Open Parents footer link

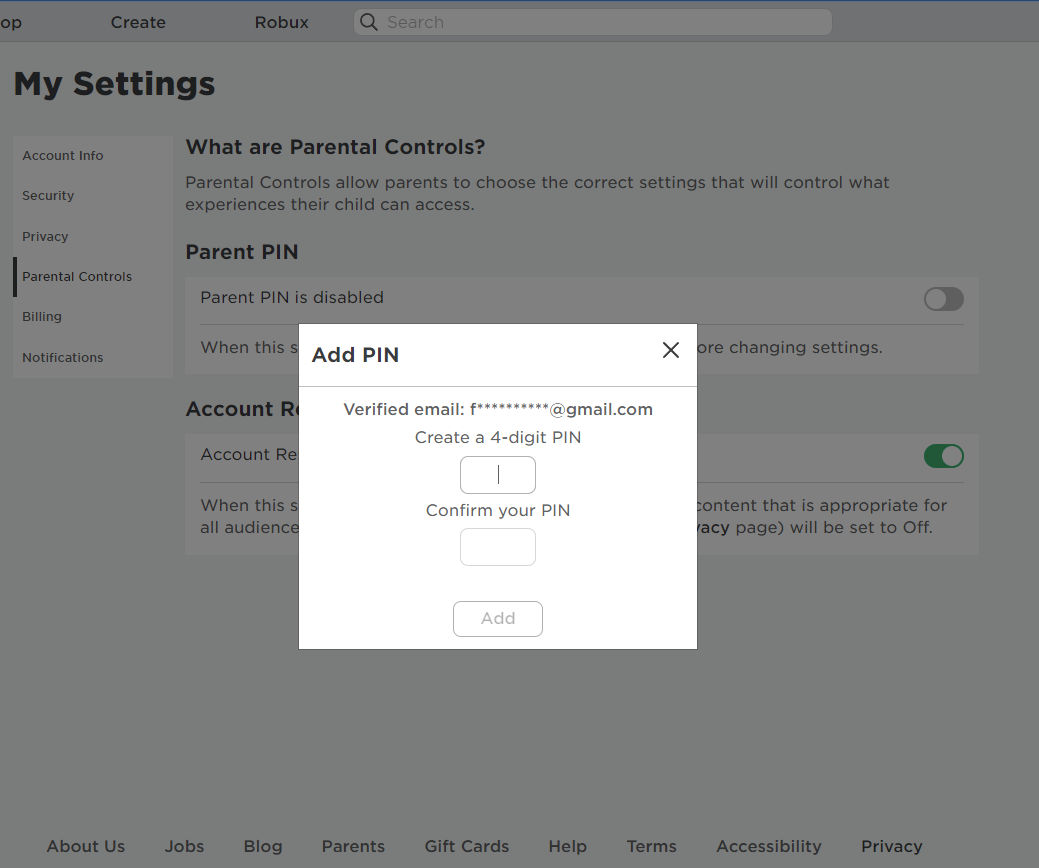pyautogui.click(x=353, y=846)
